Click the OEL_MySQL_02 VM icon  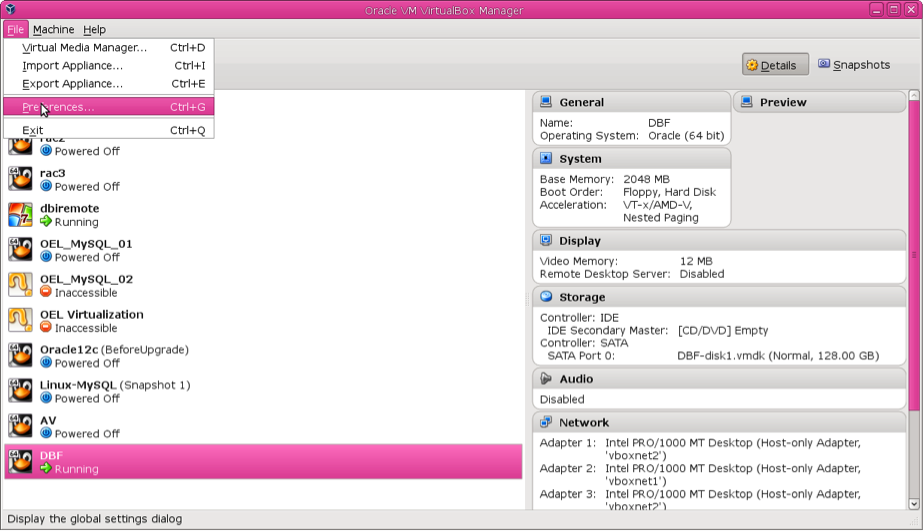tap(20, 285)
